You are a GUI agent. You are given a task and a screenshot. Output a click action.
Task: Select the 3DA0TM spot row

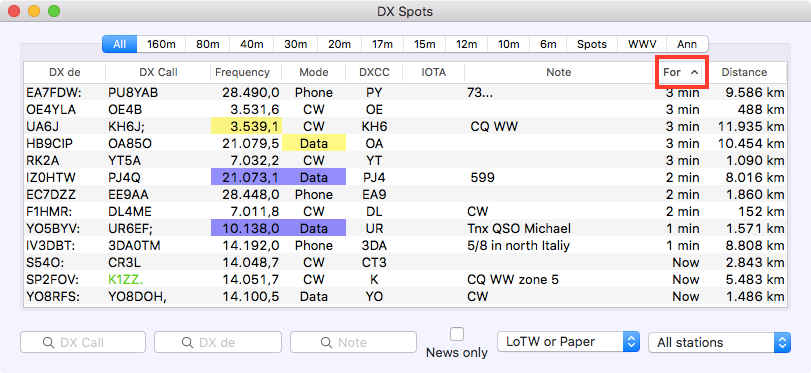[x=405, y=245]
